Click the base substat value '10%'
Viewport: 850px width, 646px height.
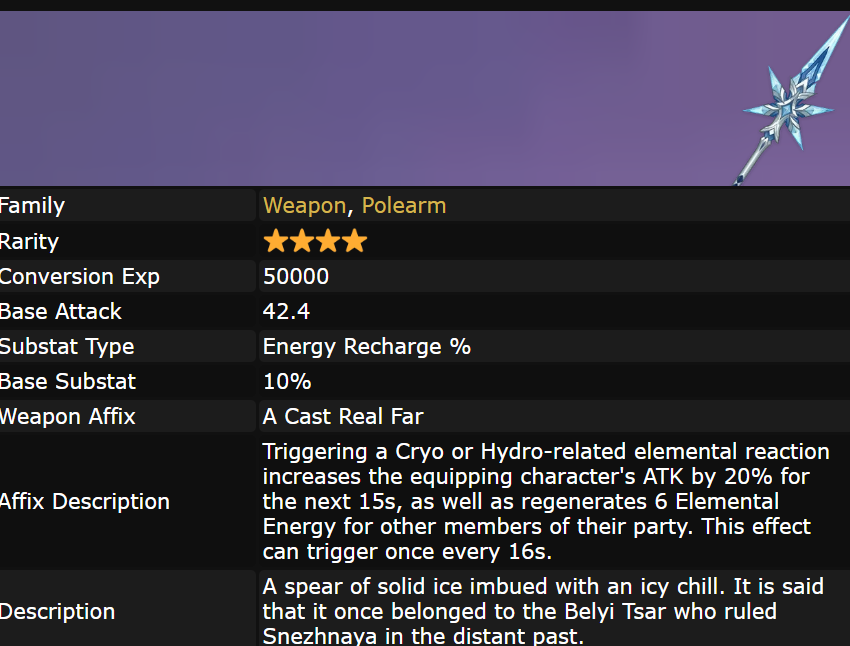[x=287, y=381]
